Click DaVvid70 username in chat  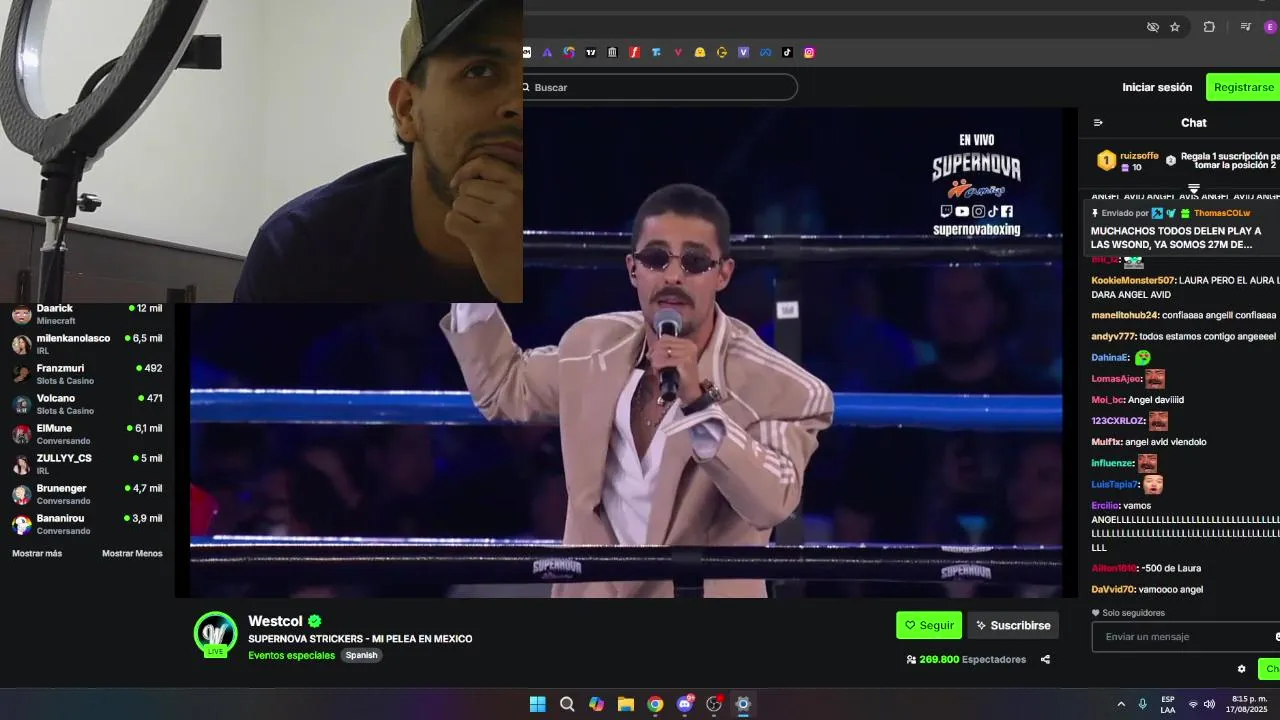(1113, 590)
